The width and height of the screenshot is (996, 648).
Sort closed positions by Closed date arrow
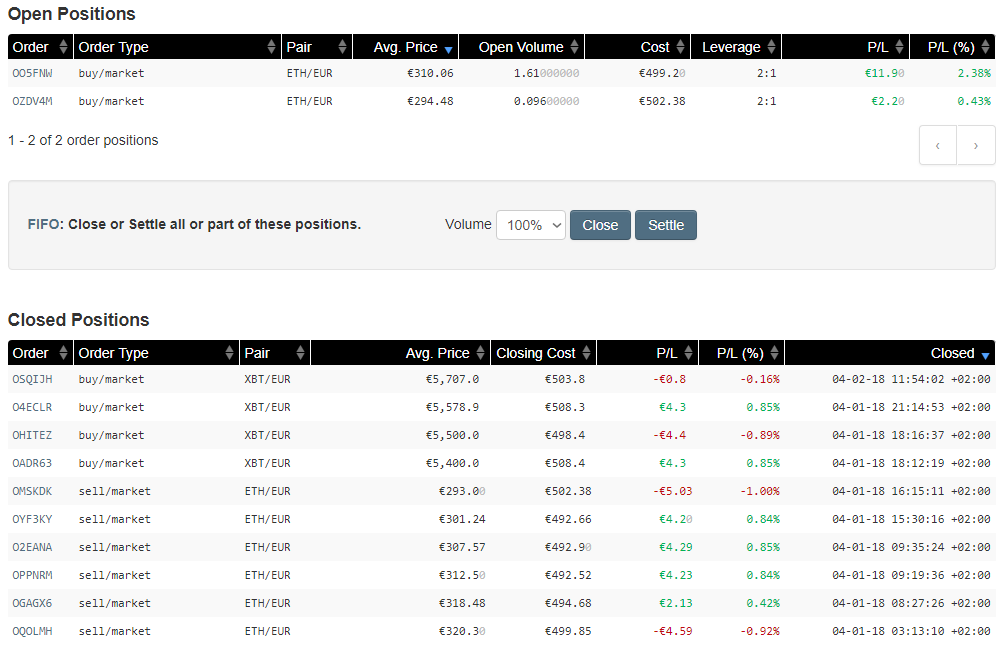(985, 356)
